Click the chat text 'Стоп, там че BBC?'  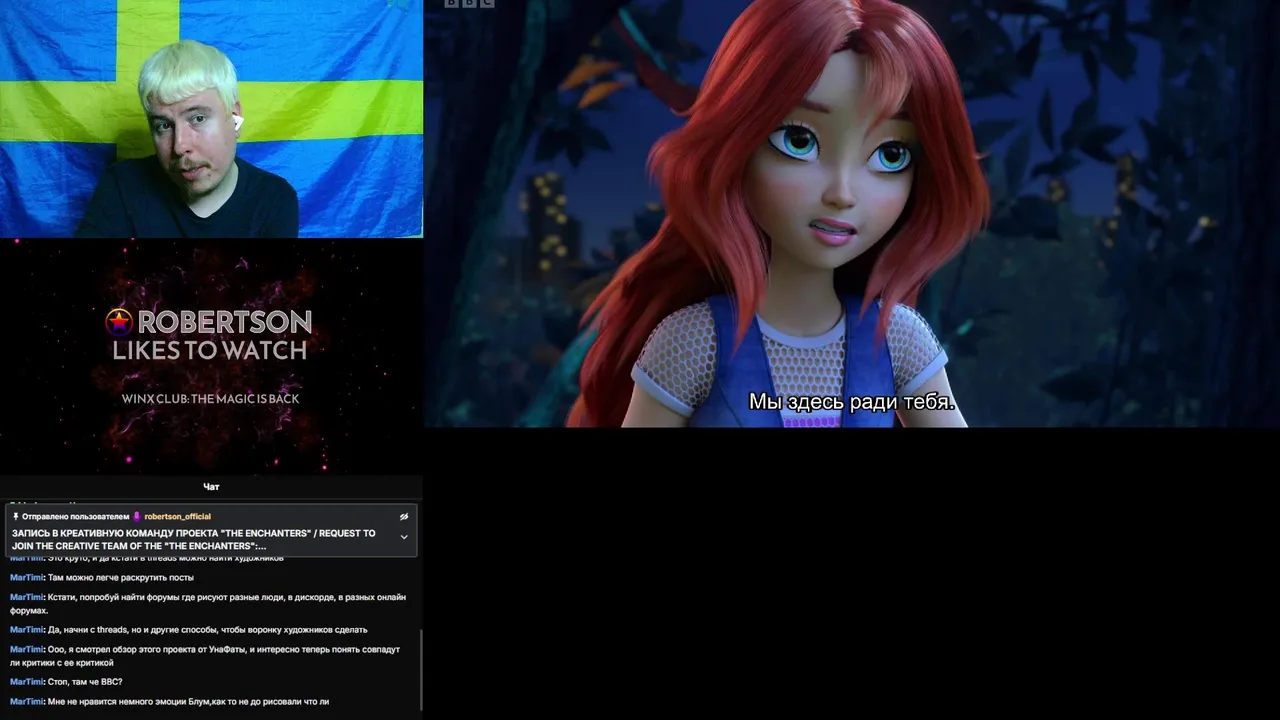pos(85,682)
